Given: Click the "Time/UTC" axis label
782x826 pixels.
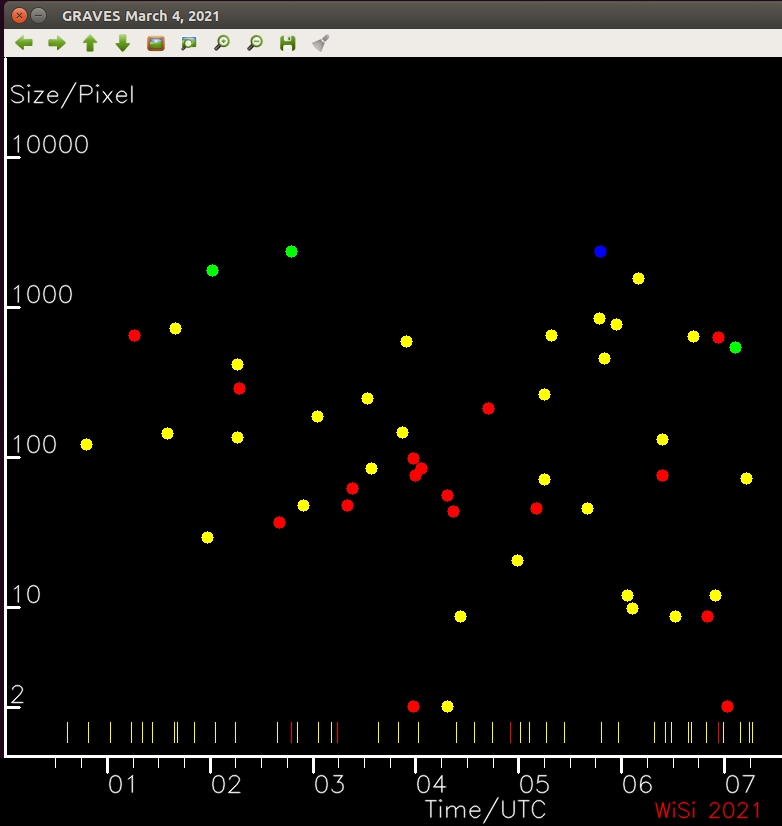Looking at the screenshot, I should pos(485,809).
